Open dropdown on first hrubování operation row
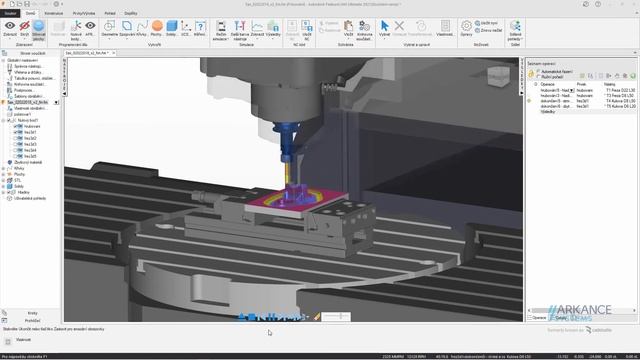This screenshot has width=640, height=360. click(x=572, y=90)
